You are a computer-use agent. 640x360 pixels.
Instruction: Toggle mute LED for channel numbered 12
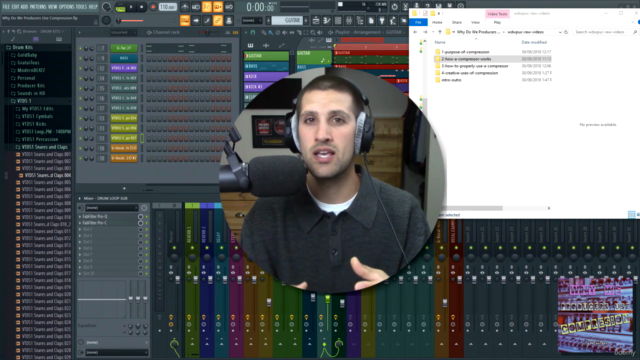pos(80,68)
